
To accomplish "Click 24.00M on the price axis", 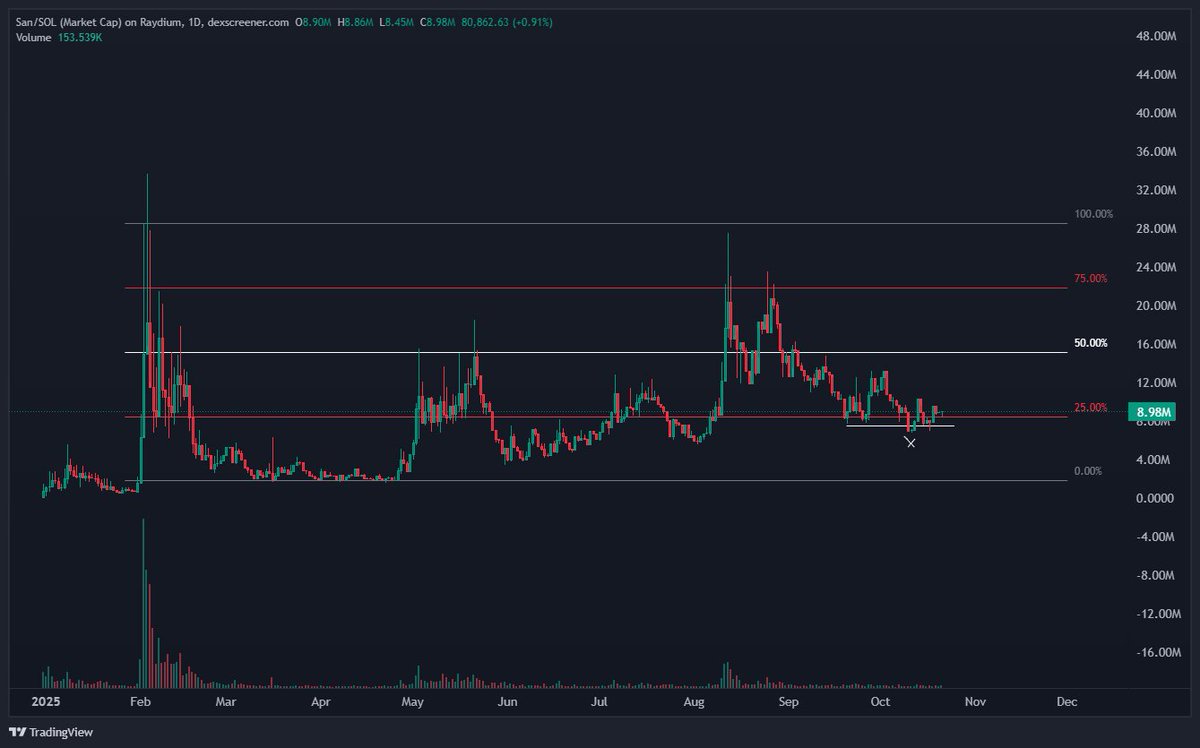I will click(1154, 268).
